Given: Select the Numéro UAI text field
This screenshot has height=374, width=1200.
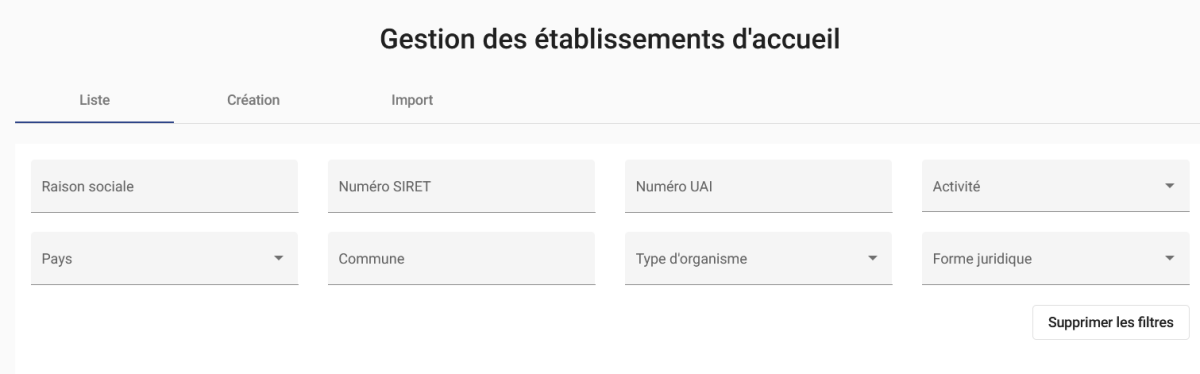Looking at the screenshot, I should (x=758, y=186).
